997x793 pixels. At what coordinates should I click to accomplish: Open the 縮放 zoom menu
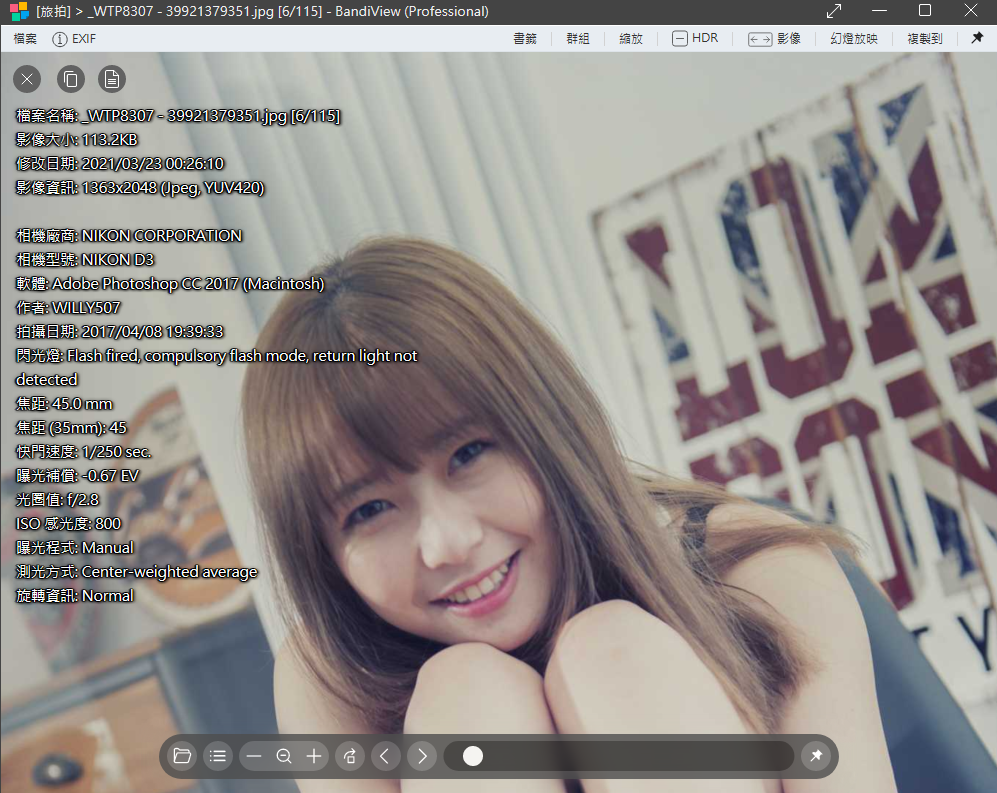point(631,39)
